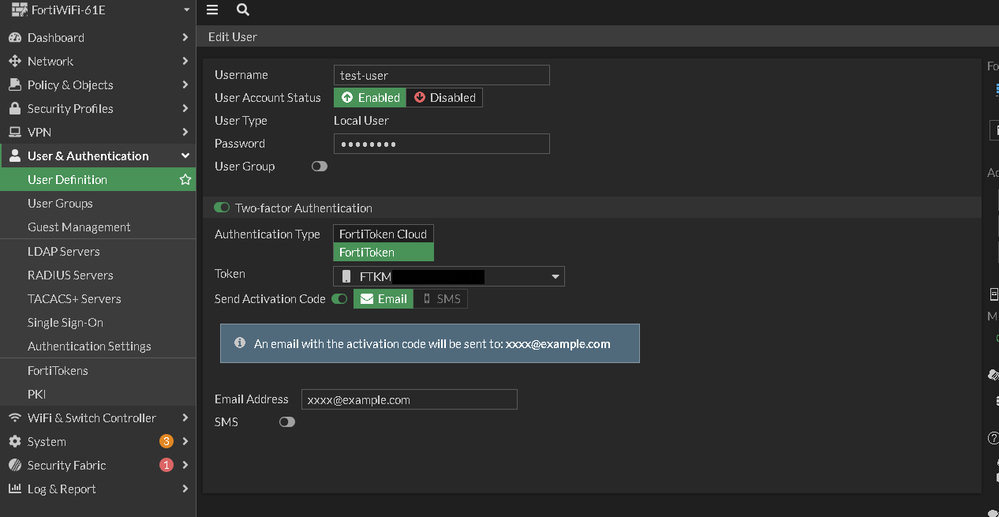Viewport: 999px width, 517px height.
Task: Enable the SMS toggle switch
Action: click(x=287, y=422)
